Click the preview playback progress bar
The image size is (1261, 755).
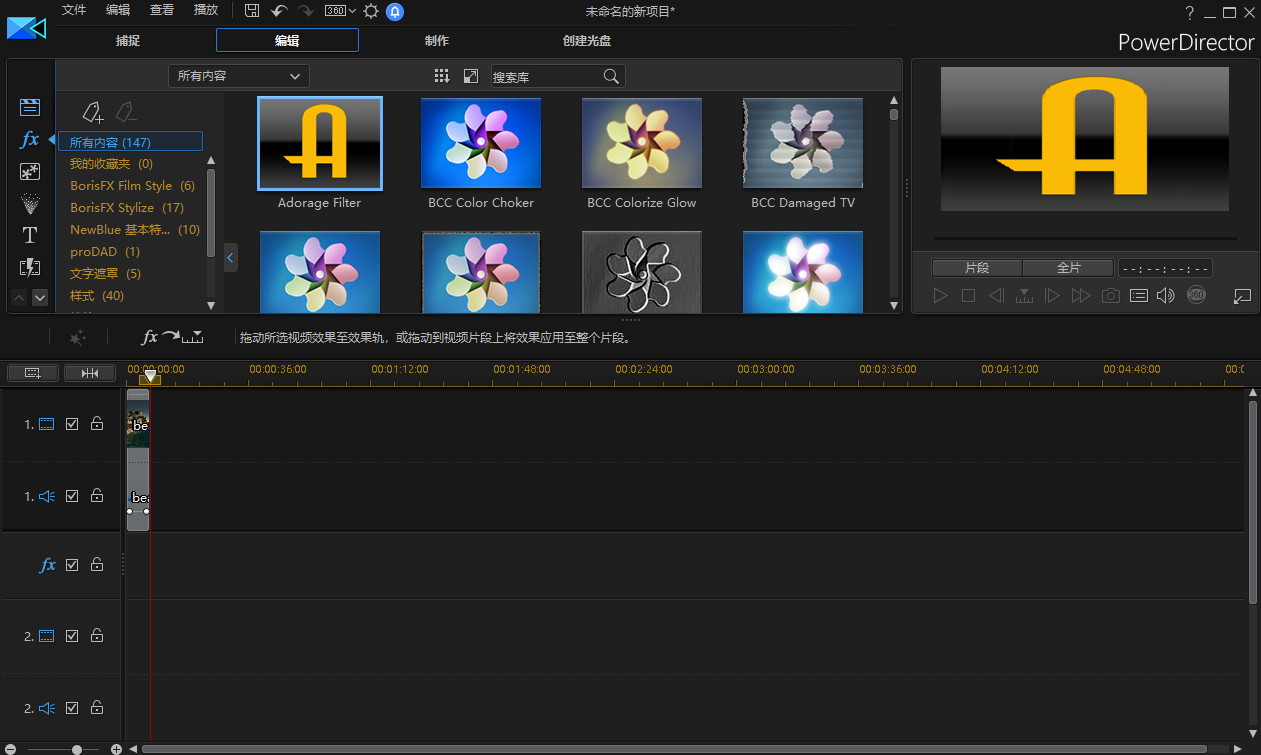tap(1085, 238)
